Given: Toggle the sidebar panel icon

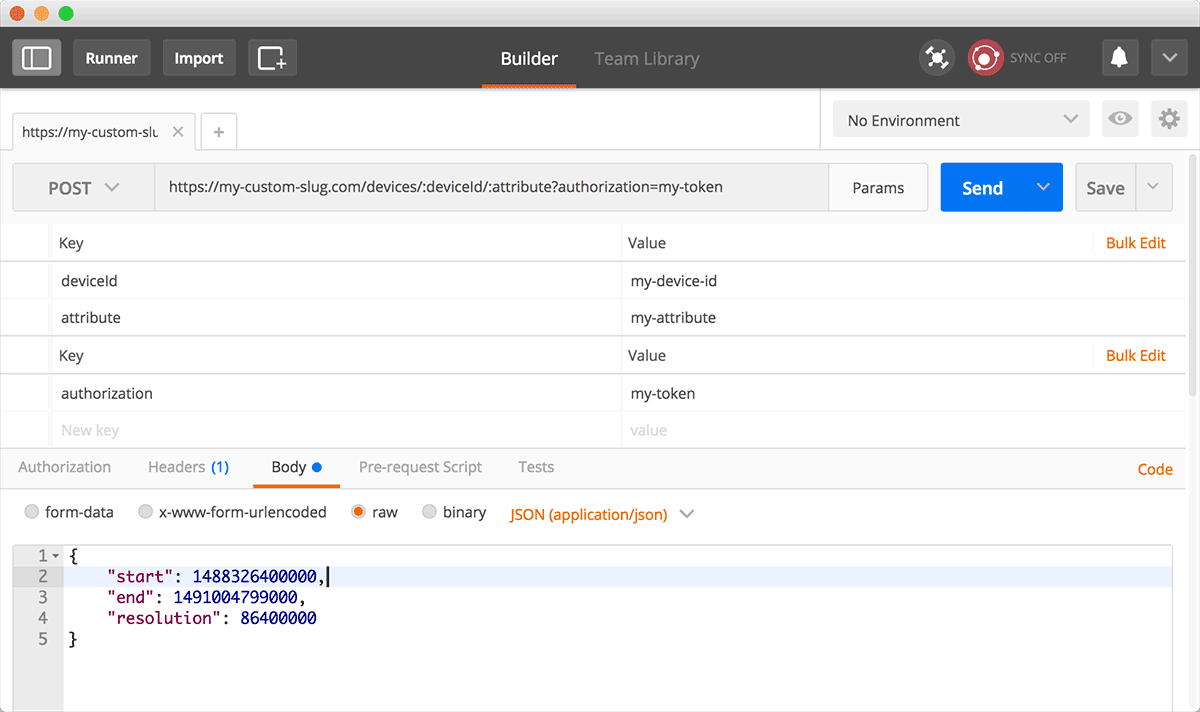Looking at the screenshot, I should [x=37, y=58].
